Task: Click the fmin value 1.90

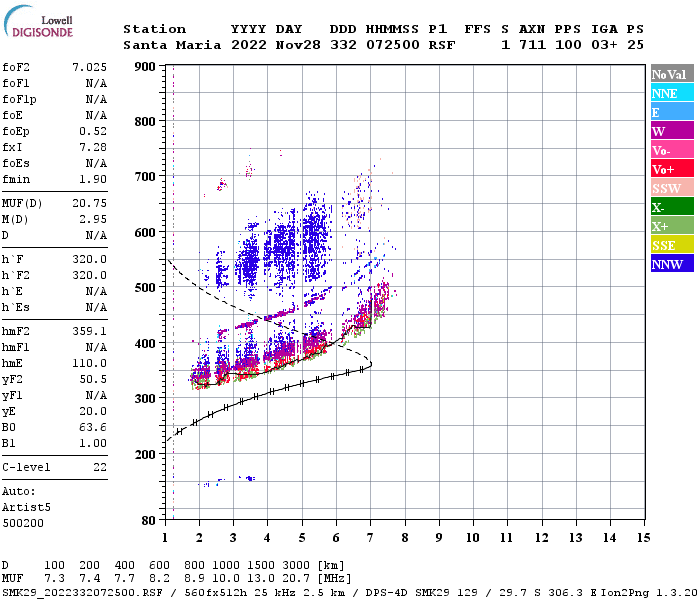Action: coord(93,179)
